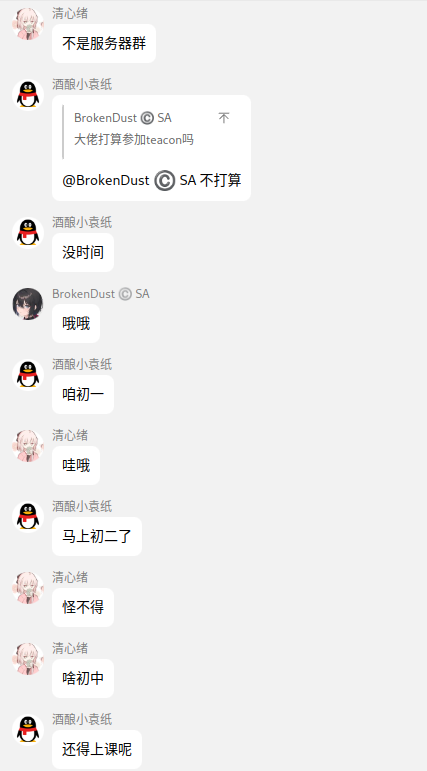Open penguin avatar beside the quoted reply

click(28, 94)
